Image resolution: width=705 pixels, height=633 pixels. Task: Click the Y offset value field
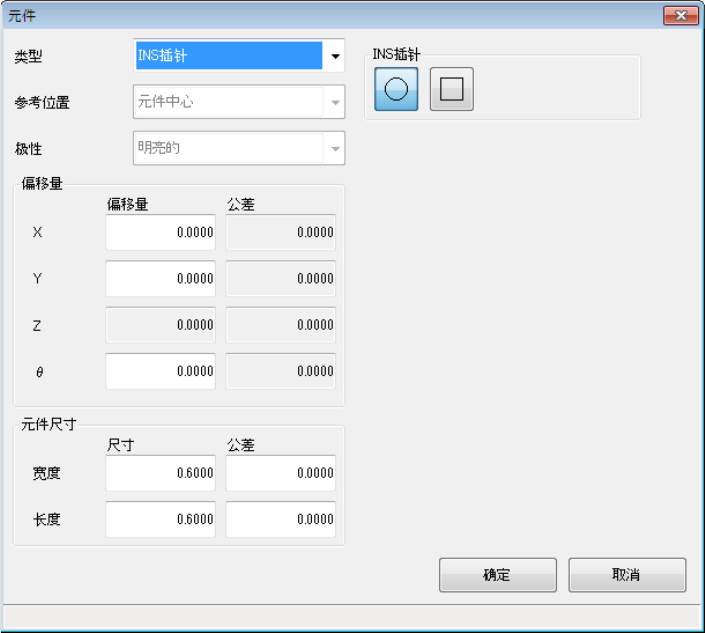(161, 279)
